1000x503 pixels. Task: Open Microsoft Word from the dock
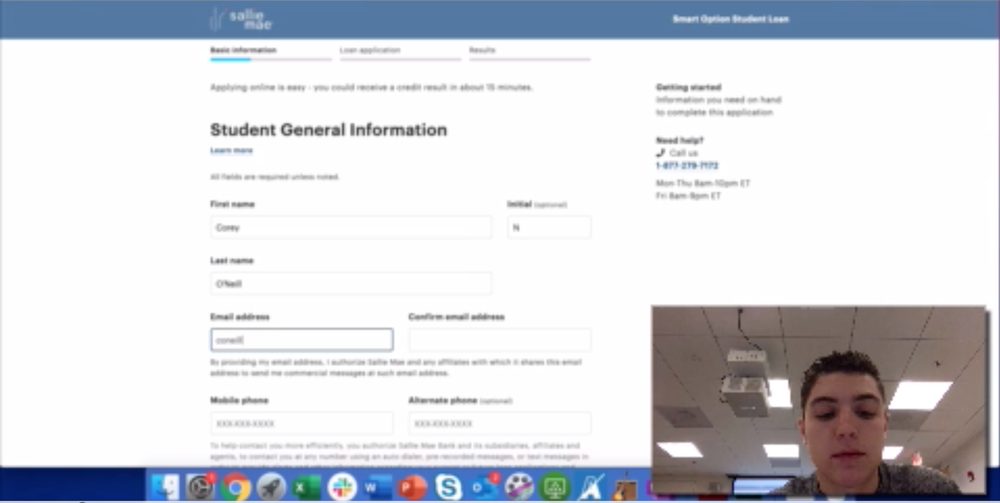point(378,488)
